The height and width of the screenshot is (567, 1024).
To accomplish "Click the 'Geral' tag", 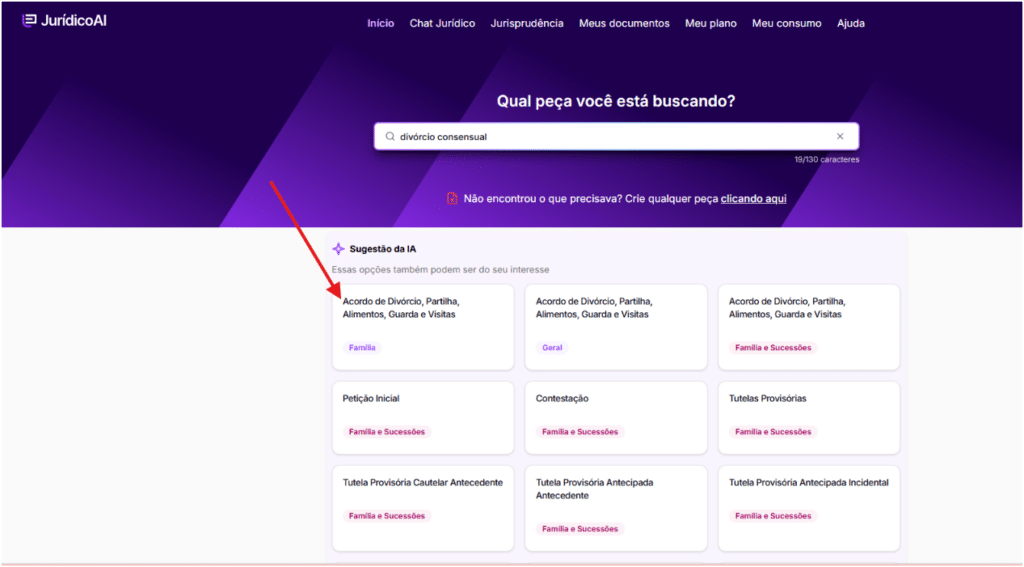I will point(552,348).
